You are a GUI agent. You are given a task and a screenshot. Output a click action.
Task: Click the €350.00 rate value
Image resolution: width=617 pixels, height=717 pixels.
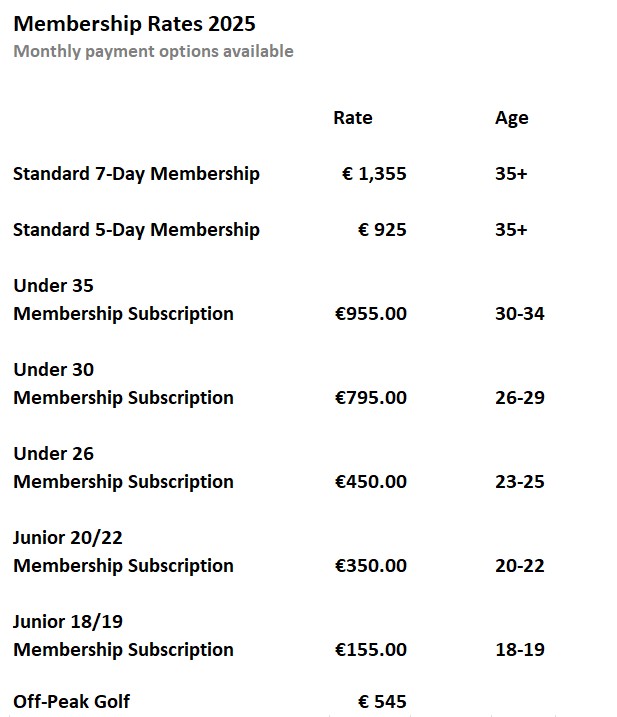click(x=370, y=566)
